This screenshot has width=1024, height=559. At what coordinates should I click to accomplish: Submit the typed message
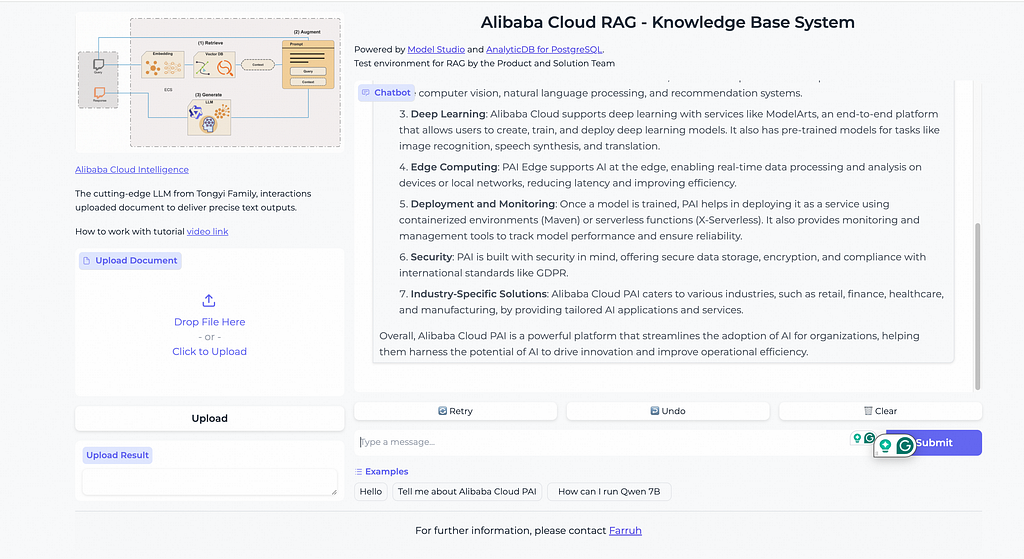[934, 442]
